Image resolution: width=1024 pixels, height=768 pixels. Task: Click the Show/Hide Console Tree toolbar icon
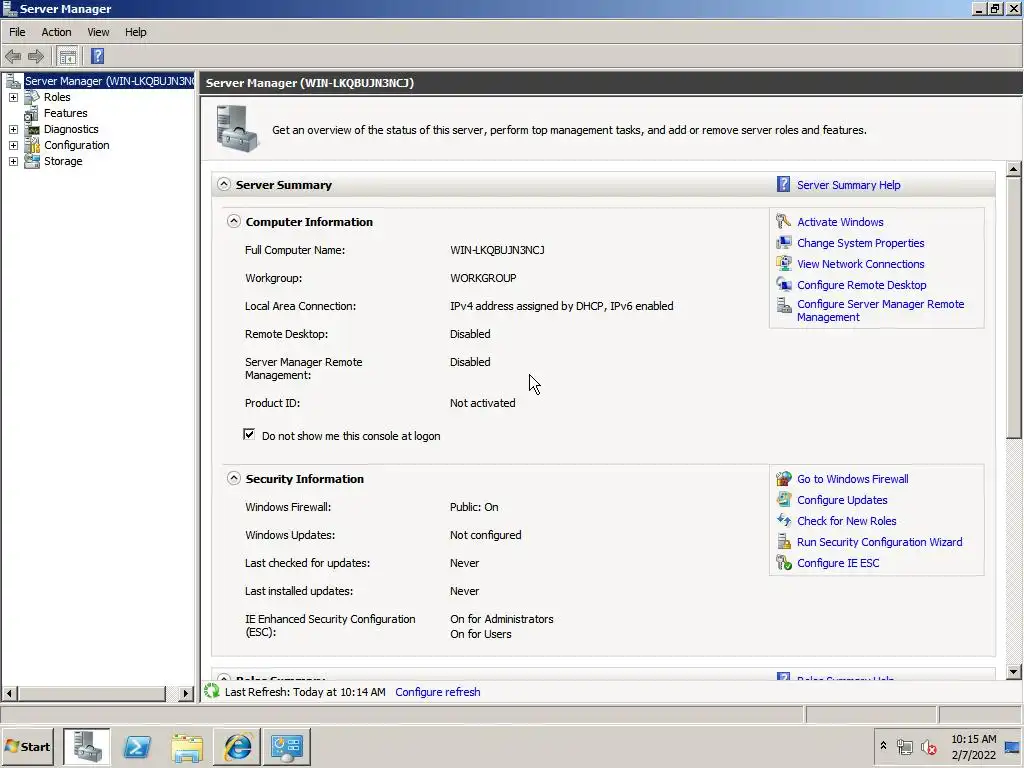pyautogui.click(x=67, y=56)
